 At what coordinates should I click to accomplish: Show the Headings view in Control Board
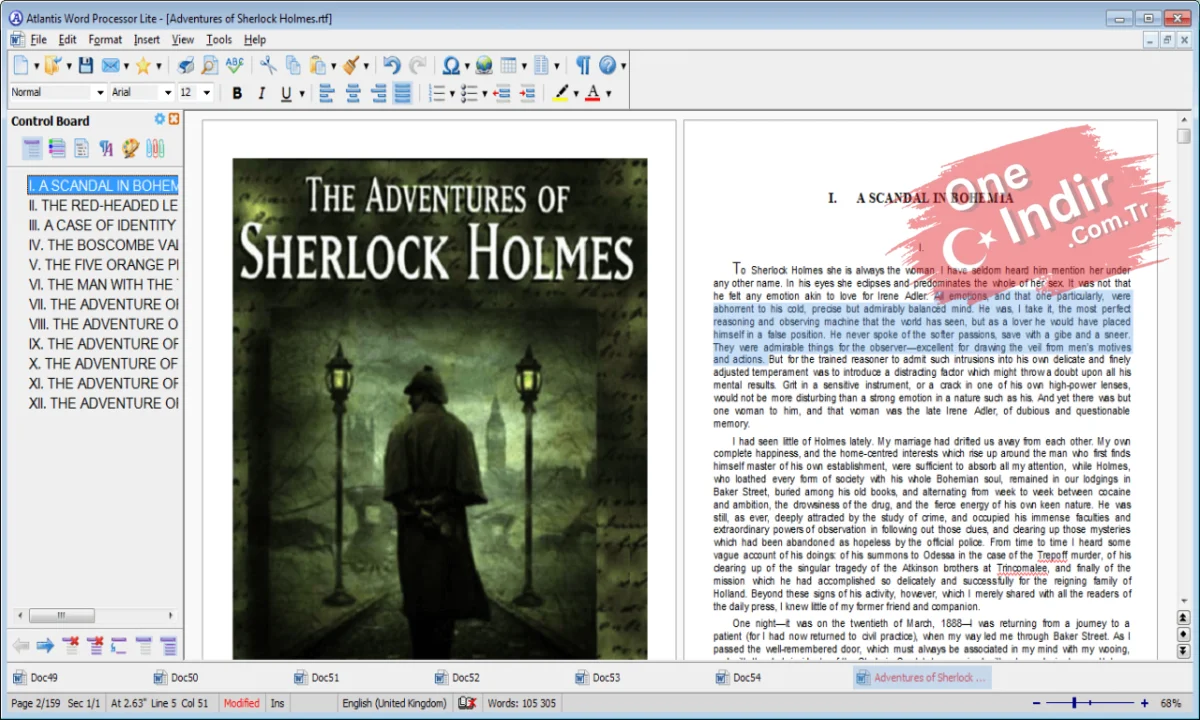(x=33, y=149)
